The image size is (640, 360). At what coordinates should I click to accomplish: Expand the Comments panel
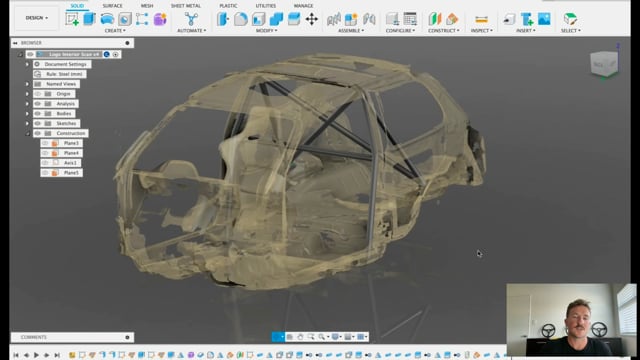tap(127, 337)
